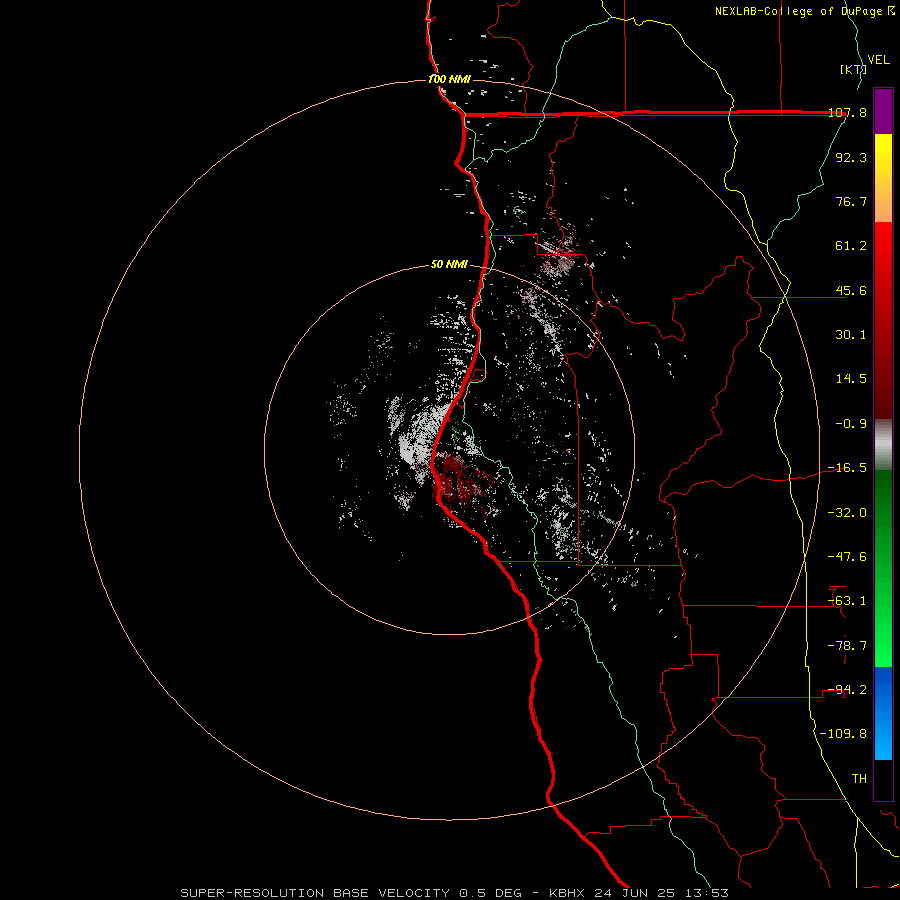Select the blue color bar segment
This screenshot has height=900, width=900.
point(883,713)
